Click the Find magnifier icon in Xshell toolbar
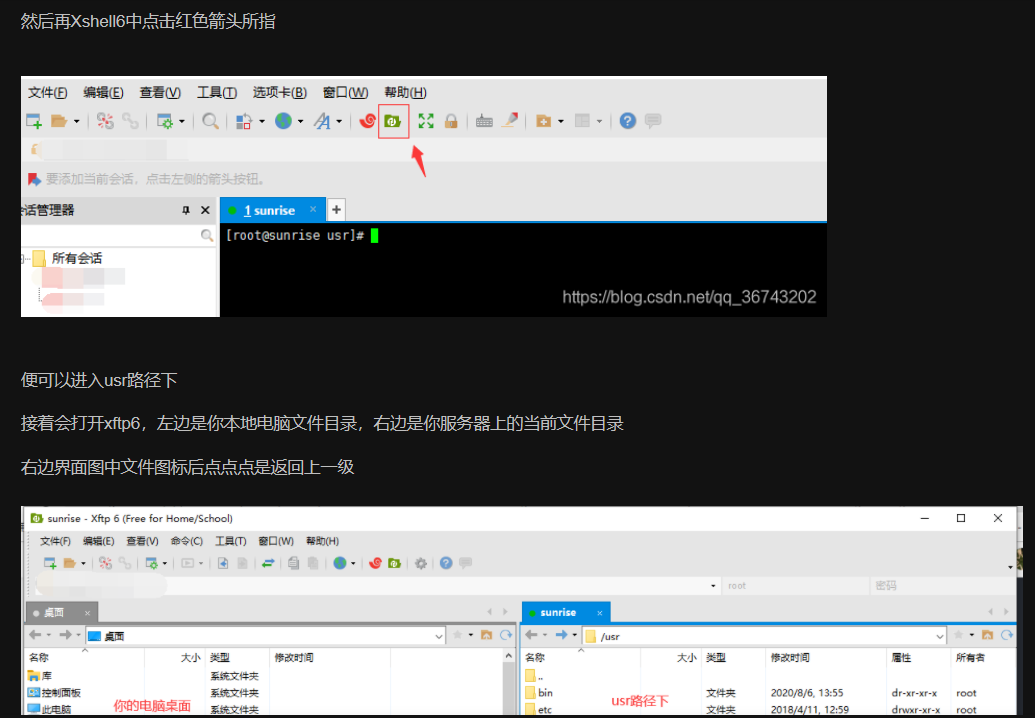1035x718 pixels. tap(210, 121)
